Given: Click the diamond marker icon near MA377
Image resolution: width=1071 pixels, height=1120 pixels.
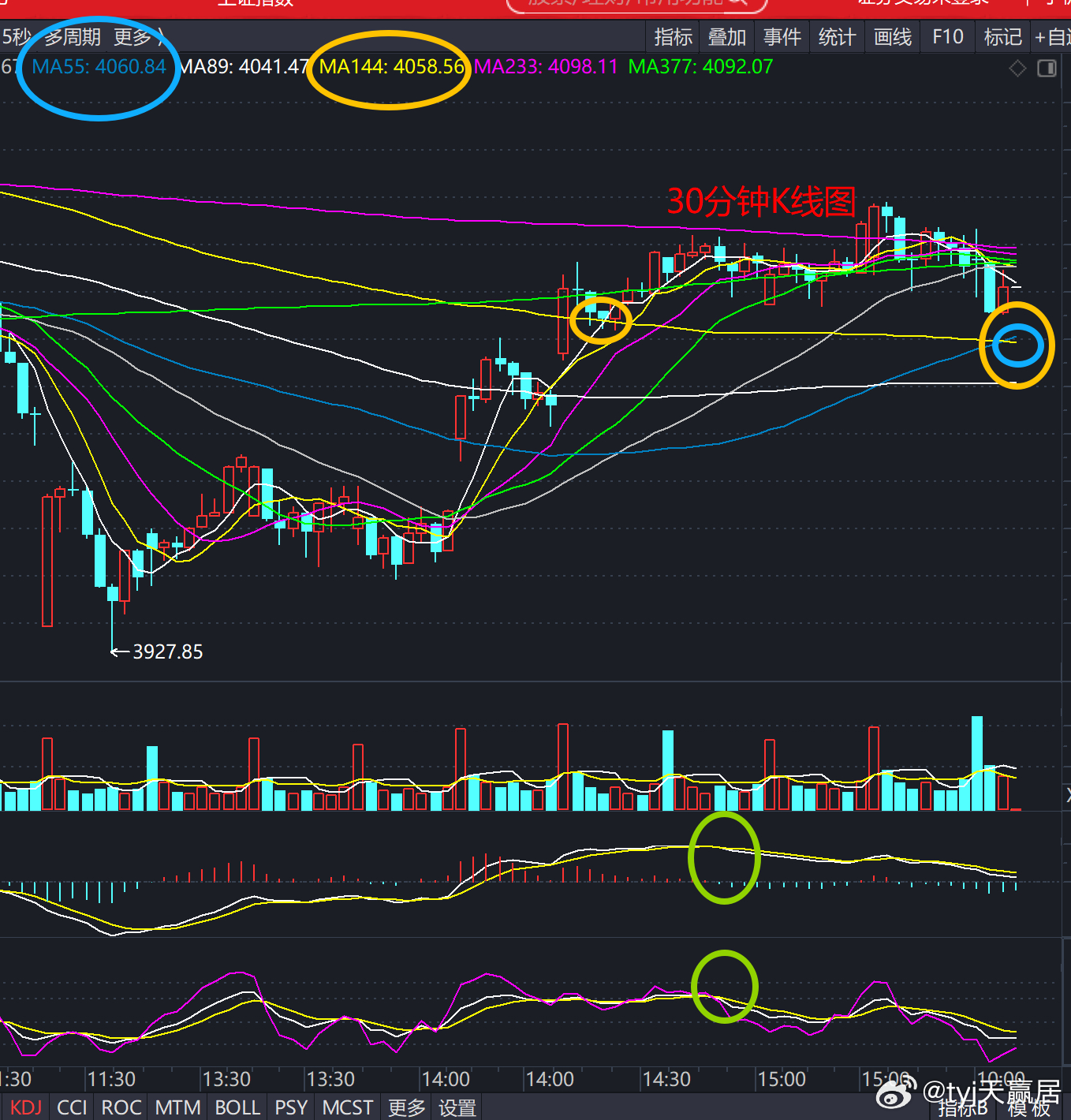Looking at the screenshot, I should pos(1017,69).
